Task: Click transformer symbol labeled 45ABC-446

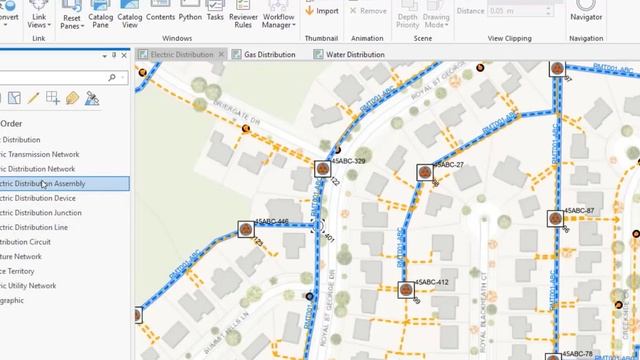Action: (x=246, y=229)
